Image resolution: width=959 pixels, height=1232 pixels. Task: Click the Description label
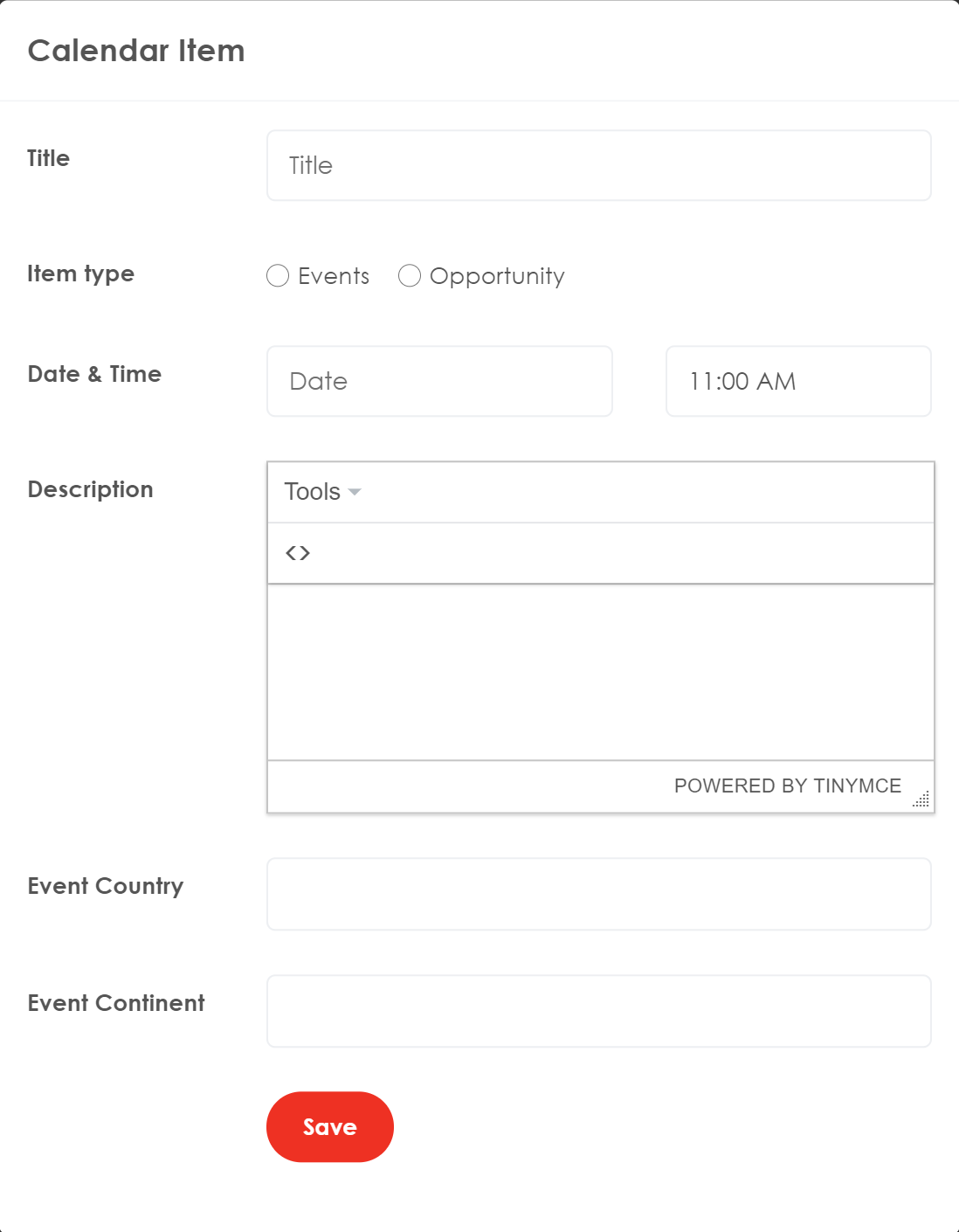(x=91, y=489)
